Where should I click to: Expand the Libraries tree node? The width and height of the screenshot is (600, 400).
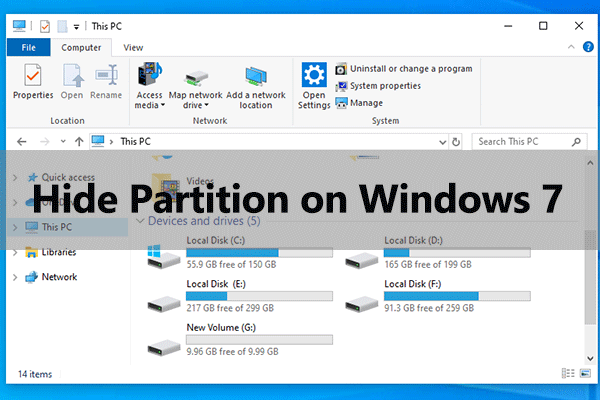click(15, 252)
